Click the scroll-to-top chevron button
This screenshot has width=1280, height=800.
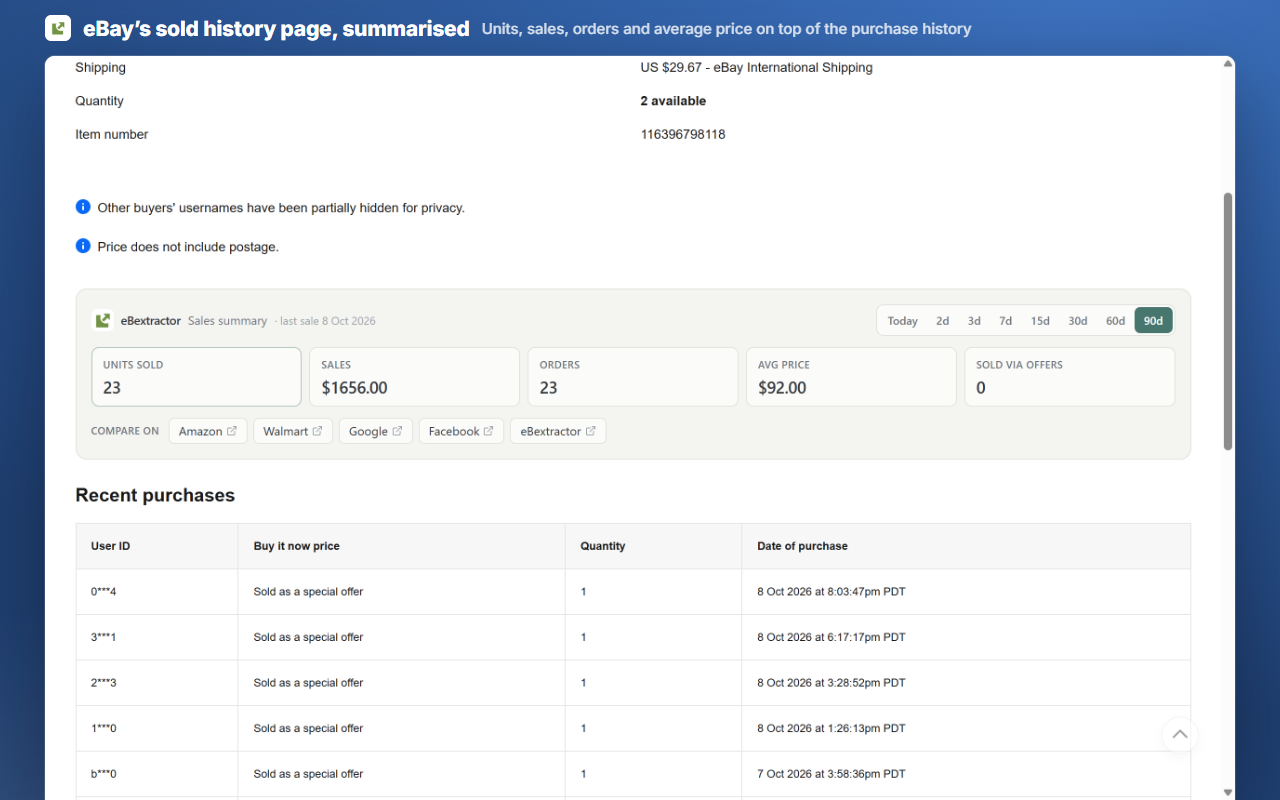[x=1180, y=735]
